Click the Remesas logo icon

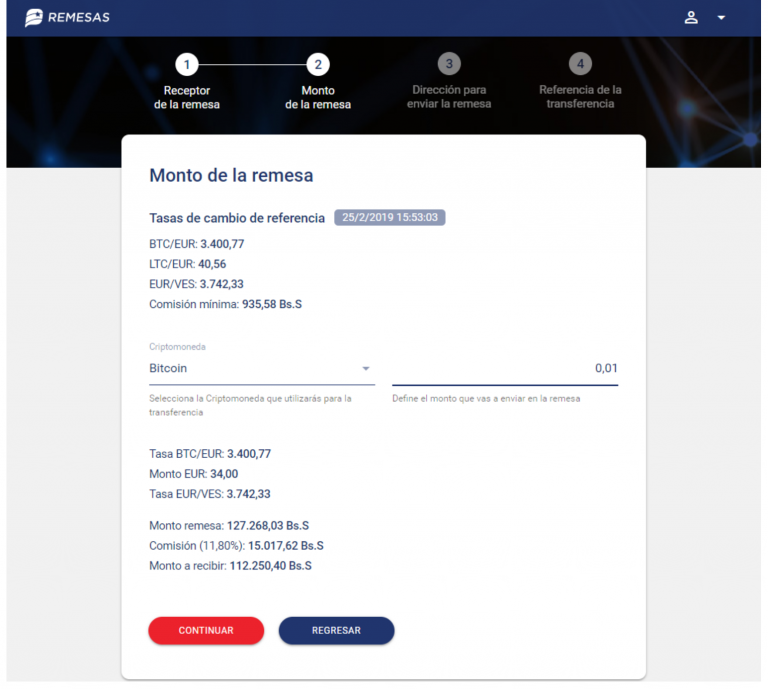click(34, 18)
